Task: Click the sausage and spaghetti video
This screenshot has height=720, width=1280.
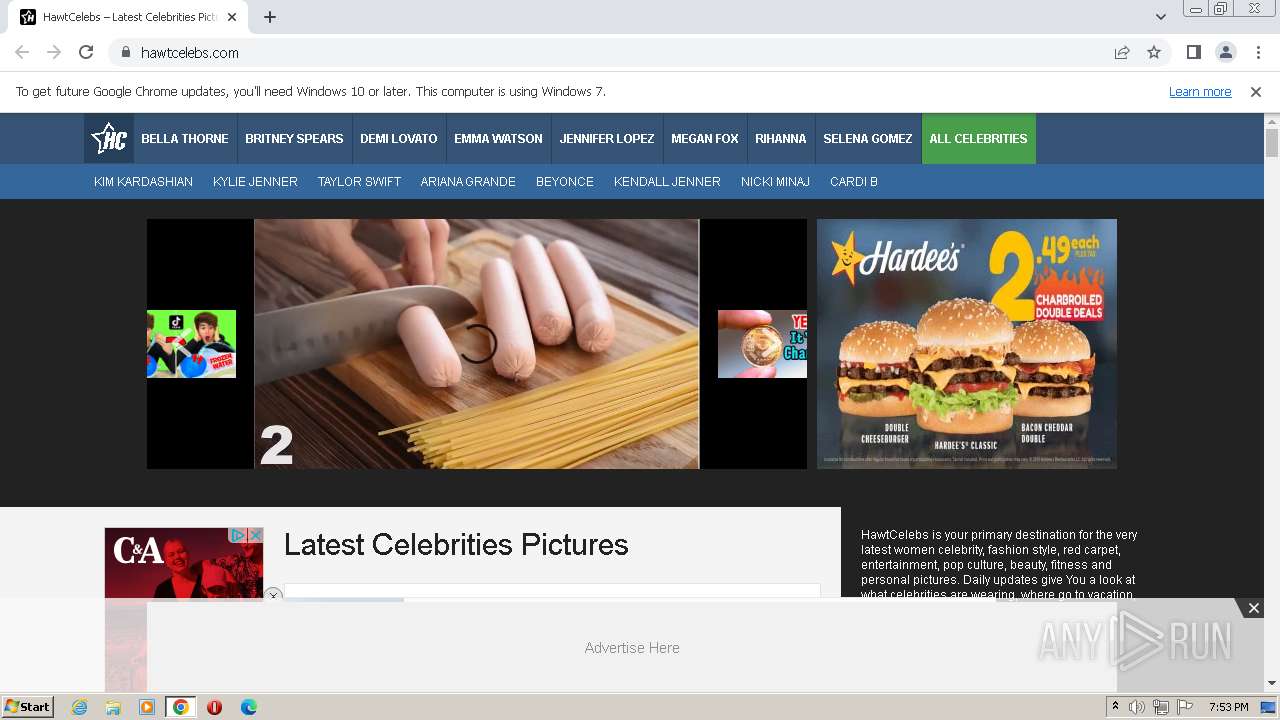Action: (477, 344)
